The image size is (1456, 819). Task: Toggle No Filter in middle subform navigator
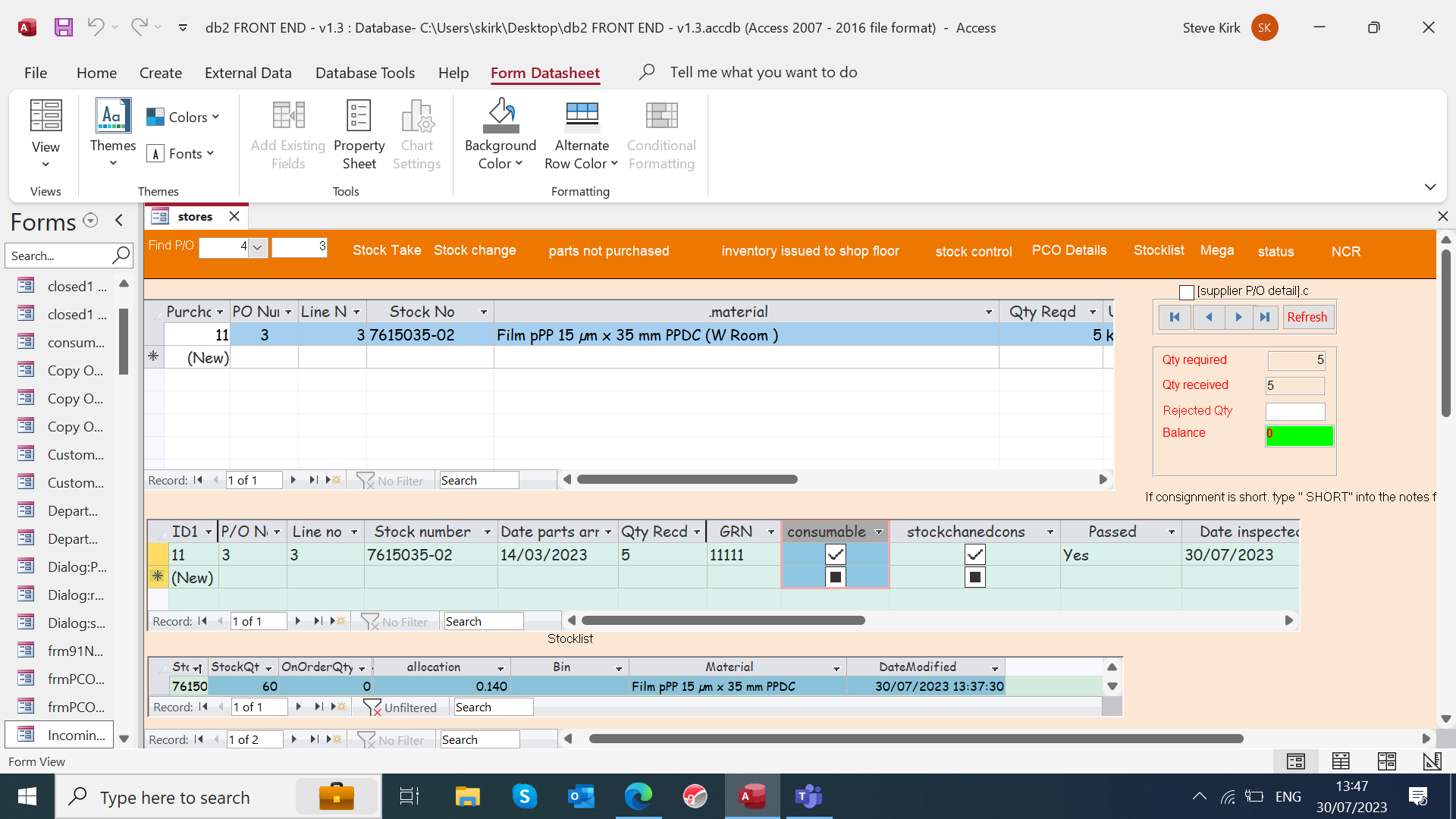(394, 621)
